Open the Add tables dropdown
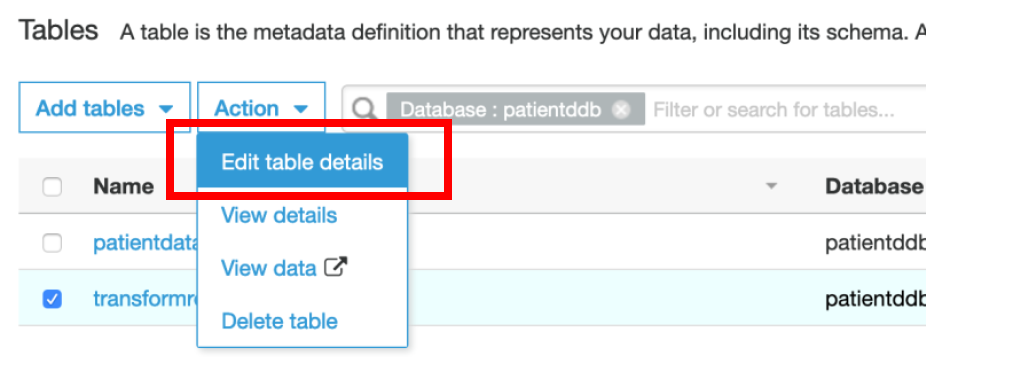 coord(104,108)
